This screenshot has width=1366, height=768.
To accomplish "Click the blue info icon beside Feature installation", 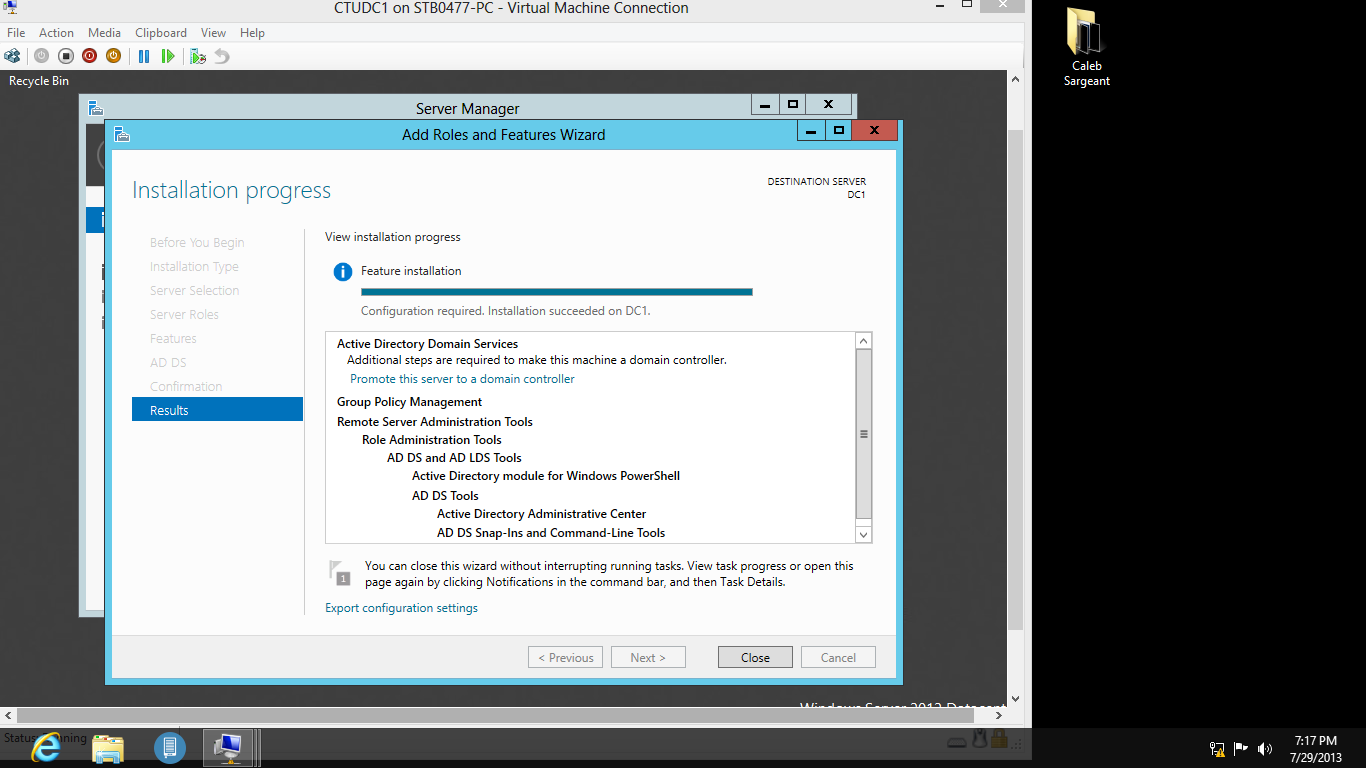I will (343, 271).
